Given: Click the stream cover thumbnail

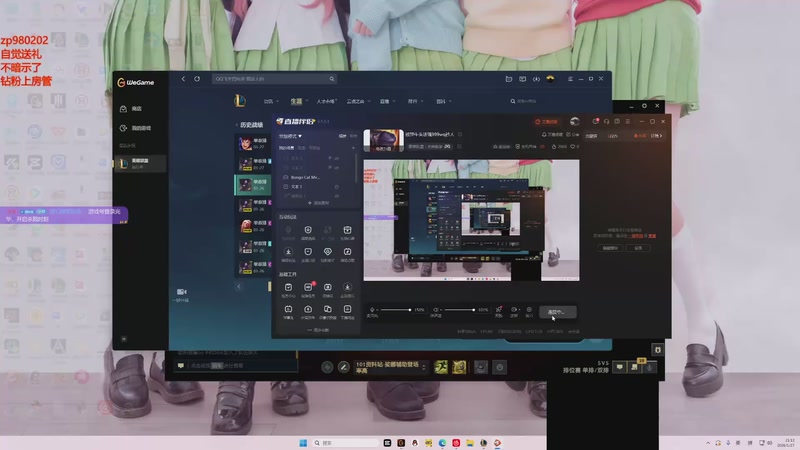Looking at the screenshot, I should tap(384, 140).
